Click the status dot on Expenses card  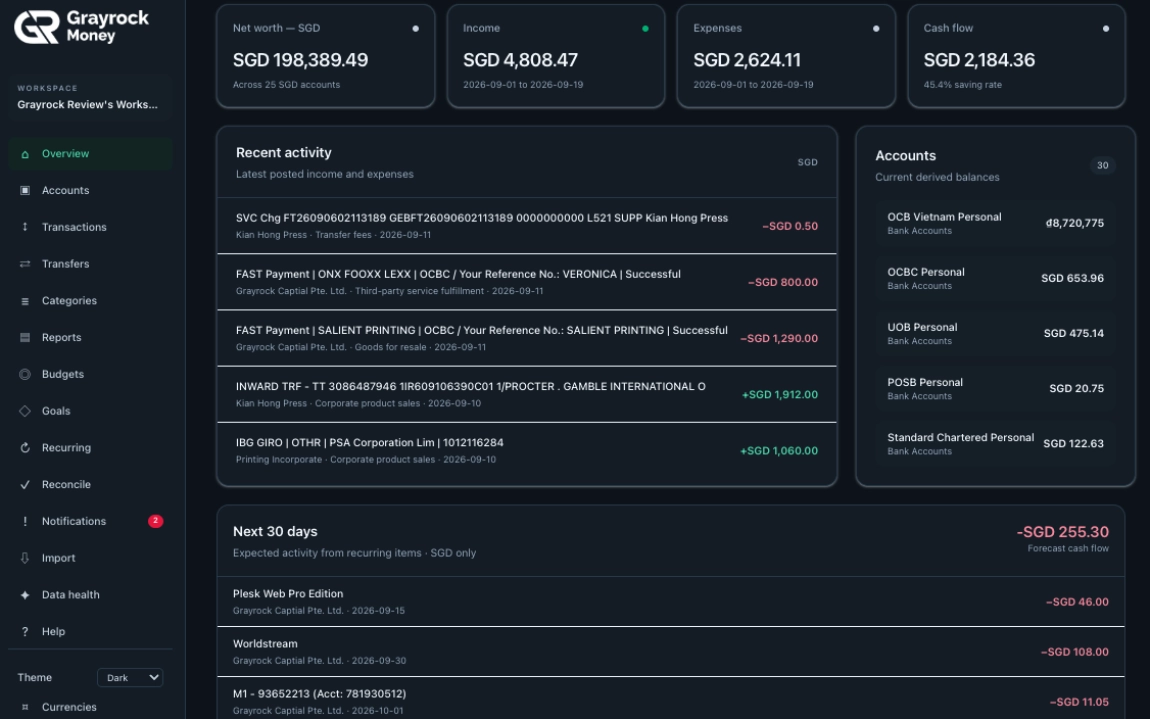click(876, 29)
